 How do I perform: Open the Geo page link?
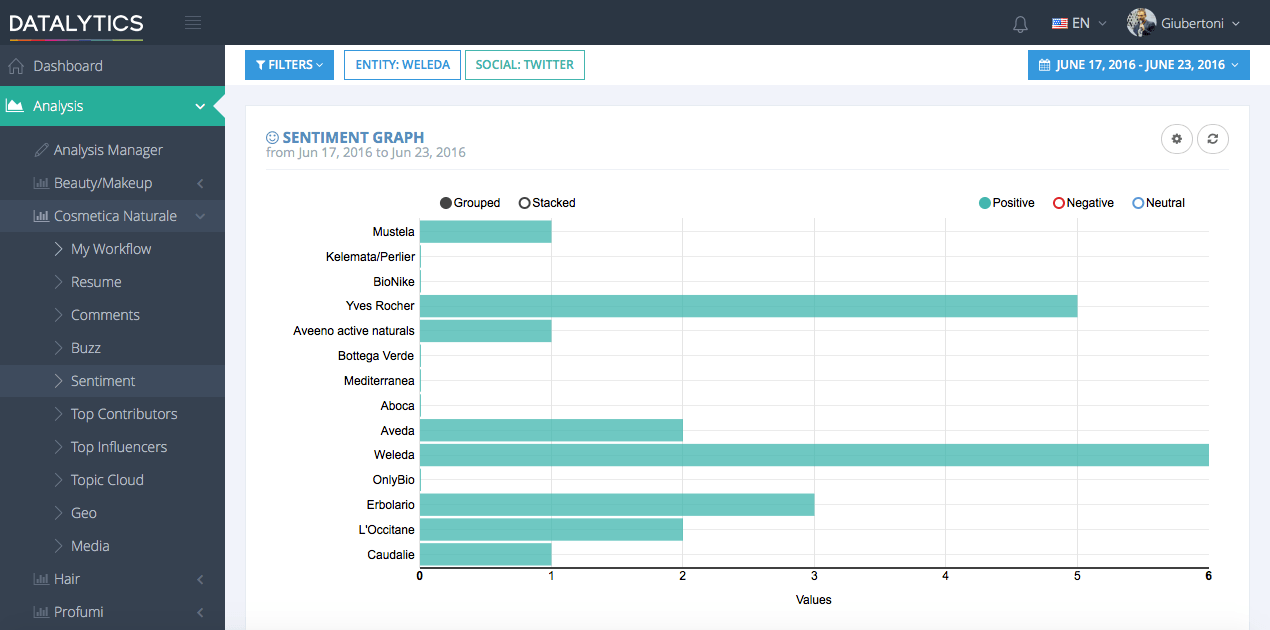pyautogui.click(x=84, y=513)
